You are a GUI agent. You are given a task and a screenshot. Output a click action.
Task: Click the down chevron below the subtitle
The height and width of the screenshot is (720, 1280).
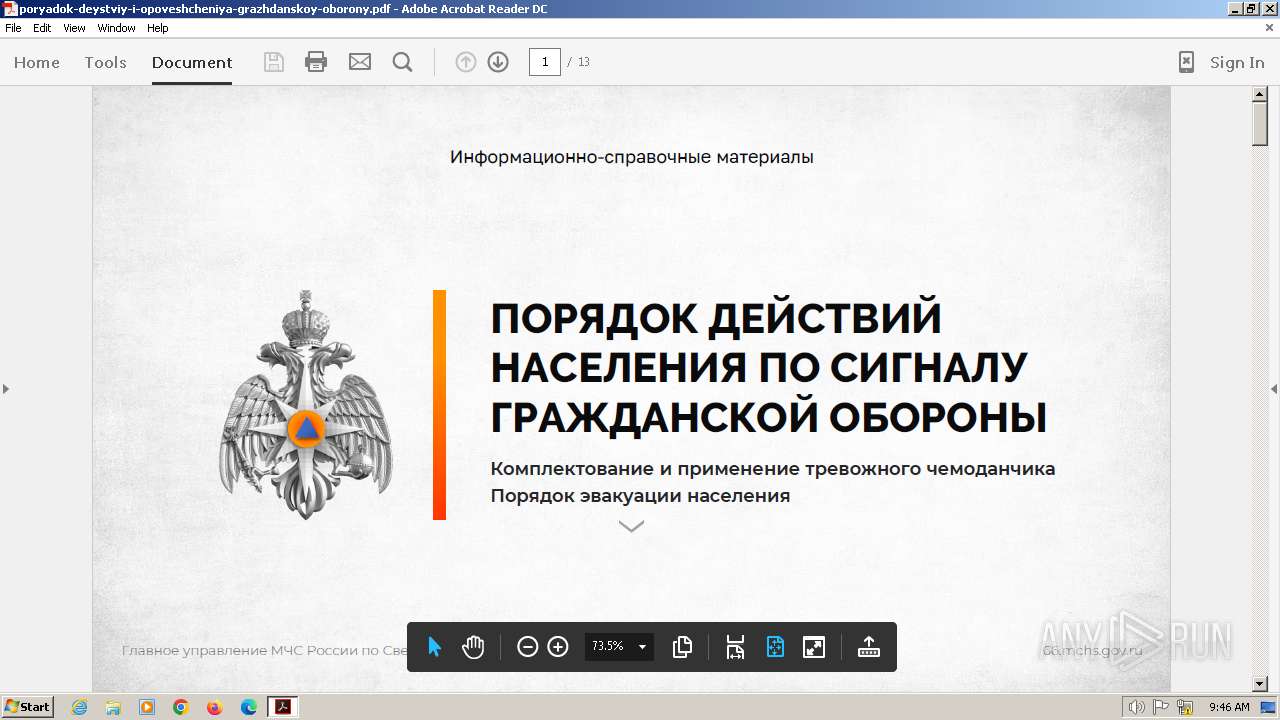(x=631, y=526)
